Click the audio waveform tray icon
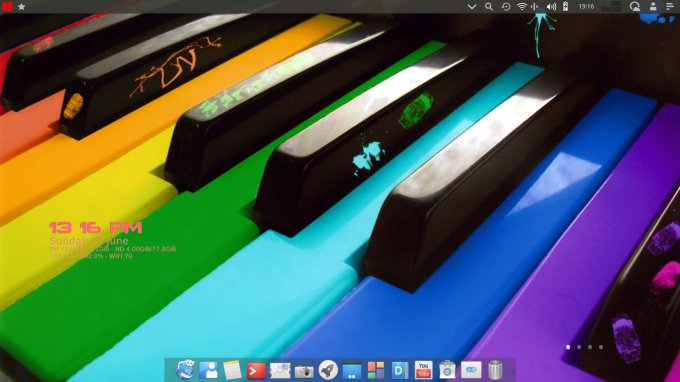Viewport: 680px width, 382px height. pos(535,7)
